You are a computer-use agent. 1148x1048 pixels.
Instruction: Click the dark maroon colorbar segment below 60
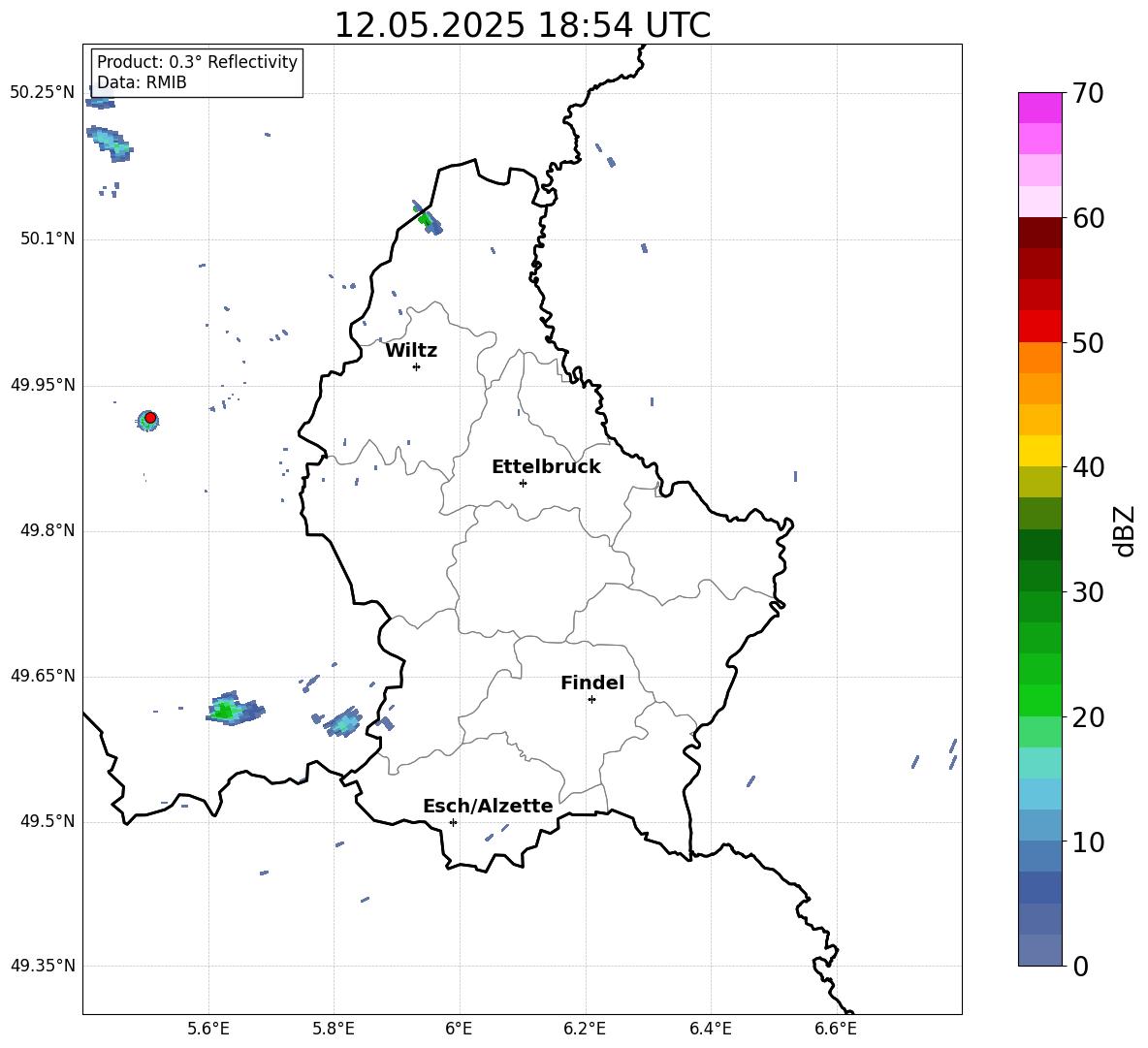(x=1040, y=233)
